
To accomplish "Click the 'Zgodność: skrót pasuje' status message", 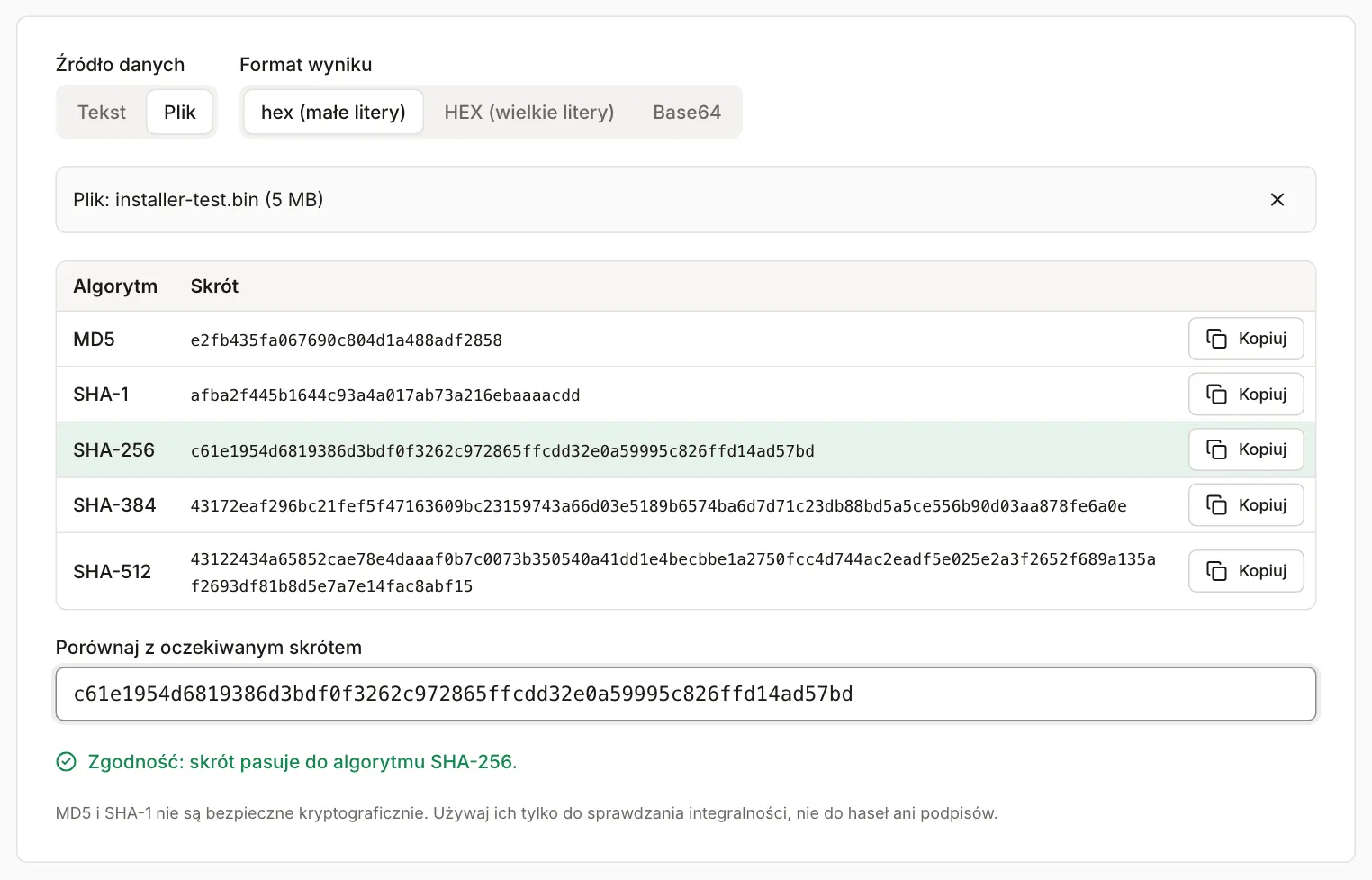I will 302,762.
